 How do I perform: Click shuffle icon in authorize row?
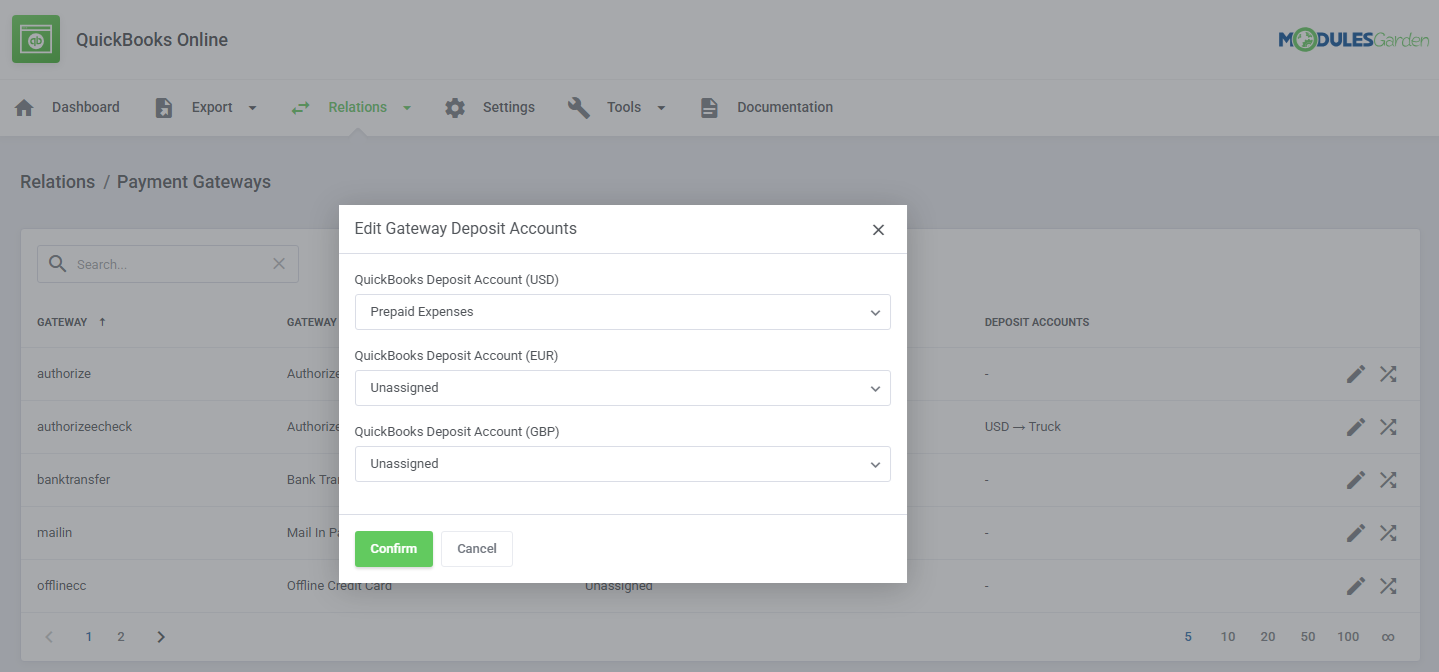(1388, 374)
